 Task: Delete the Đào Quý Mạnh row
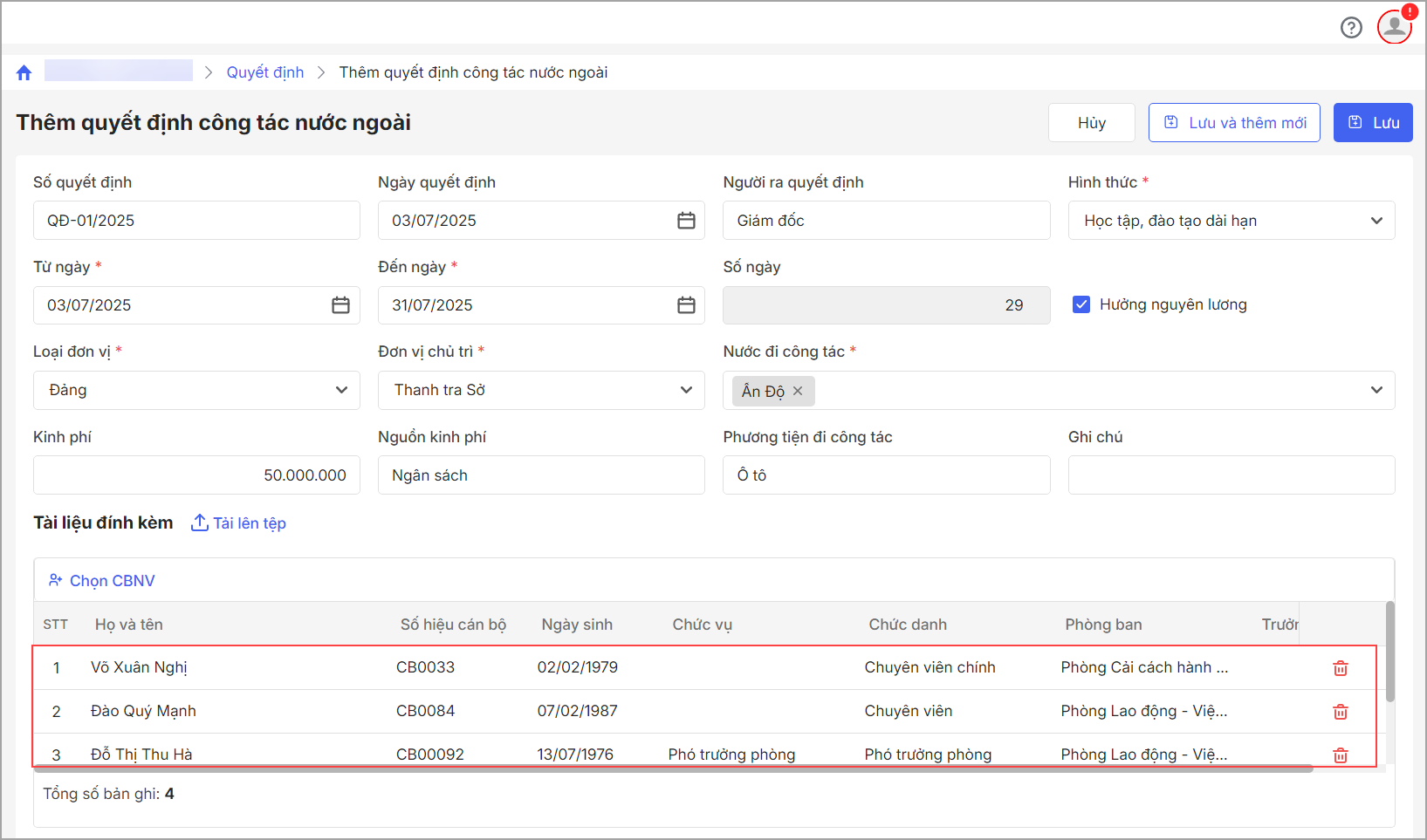click(1340, 712)
